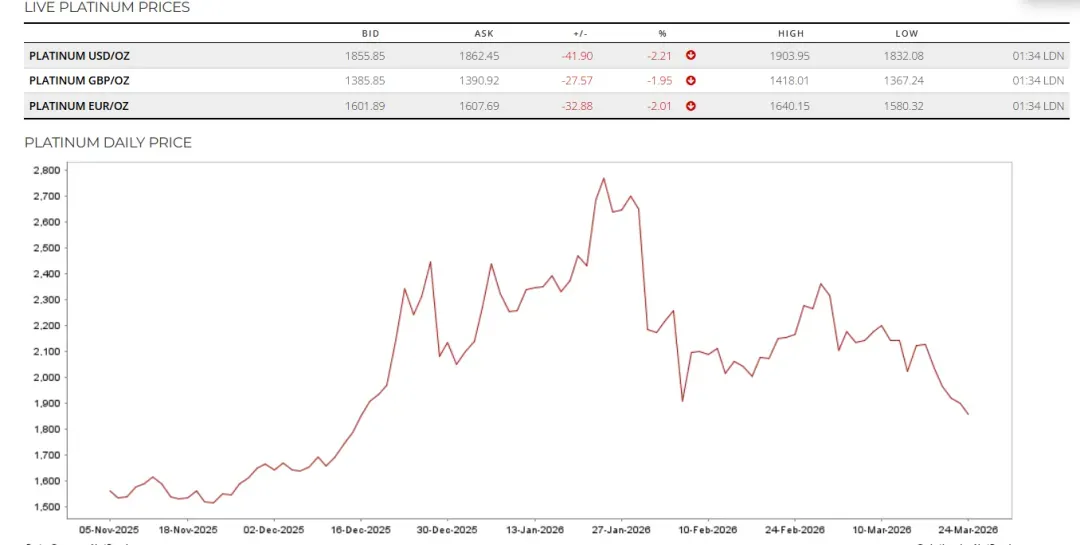Click the 05-Nov-2025 date label
Viewport: 1080px width, 545px height.
110,530
